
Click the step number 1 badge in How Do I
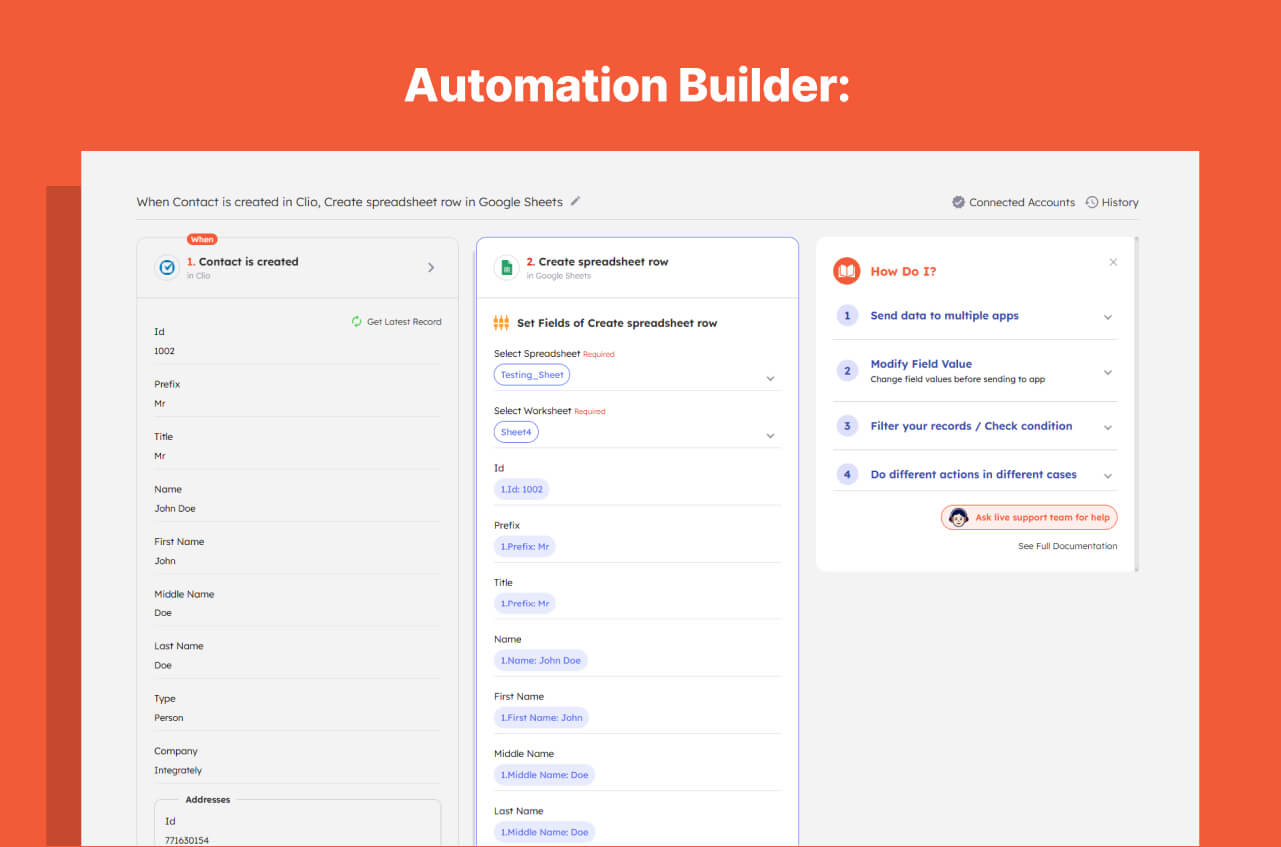point(847,316)
